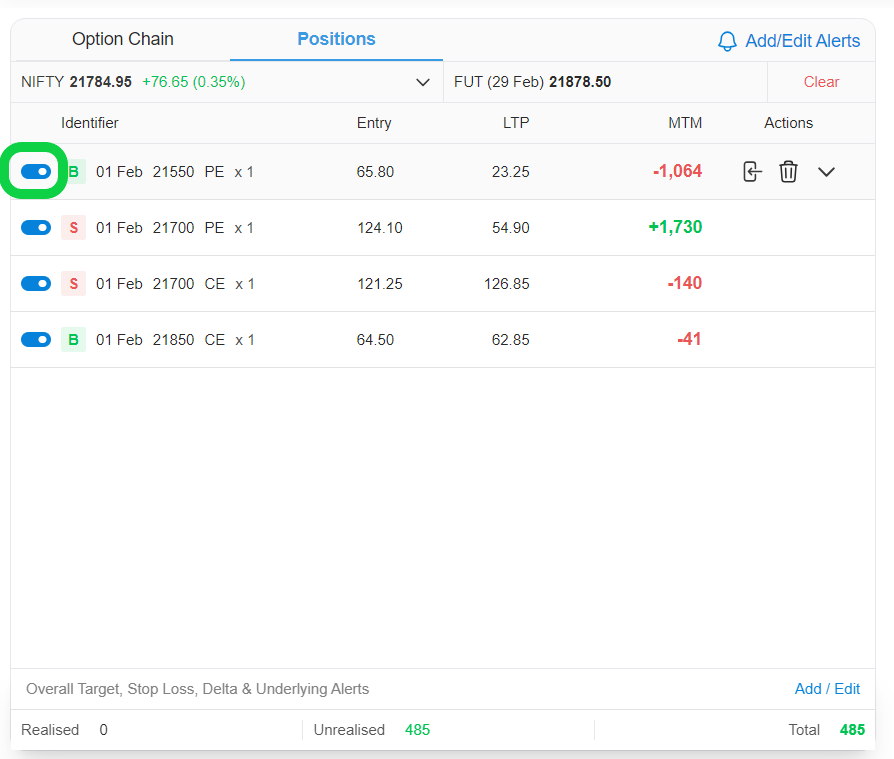Click the Realised 0 value
The width and height of the screenshot is (894, 759).
pos(103,730)
